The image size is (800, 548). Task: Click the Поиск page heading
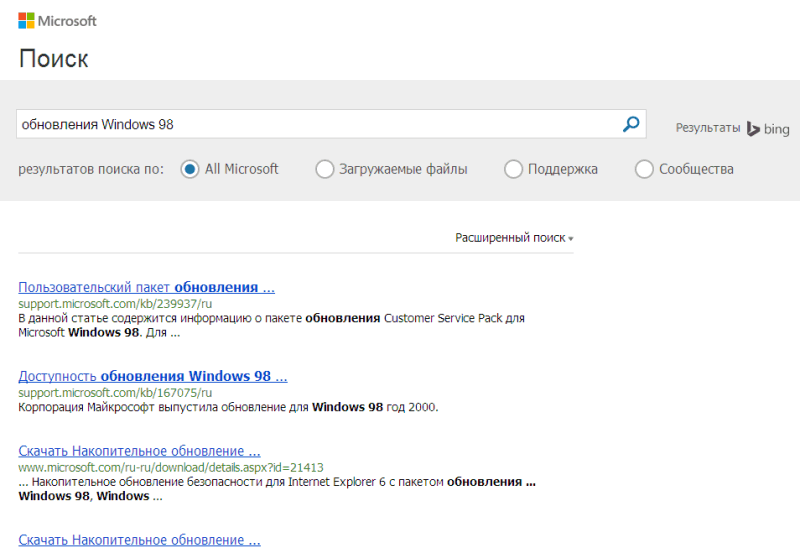53,59
